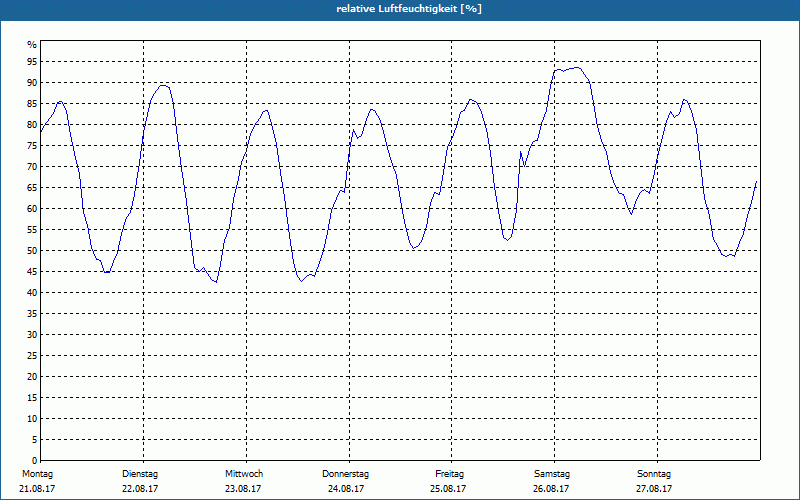Viewport: 800px width, 500px height.
Task: Click the '70' y-axis label
Action: [x=32, y=167]
